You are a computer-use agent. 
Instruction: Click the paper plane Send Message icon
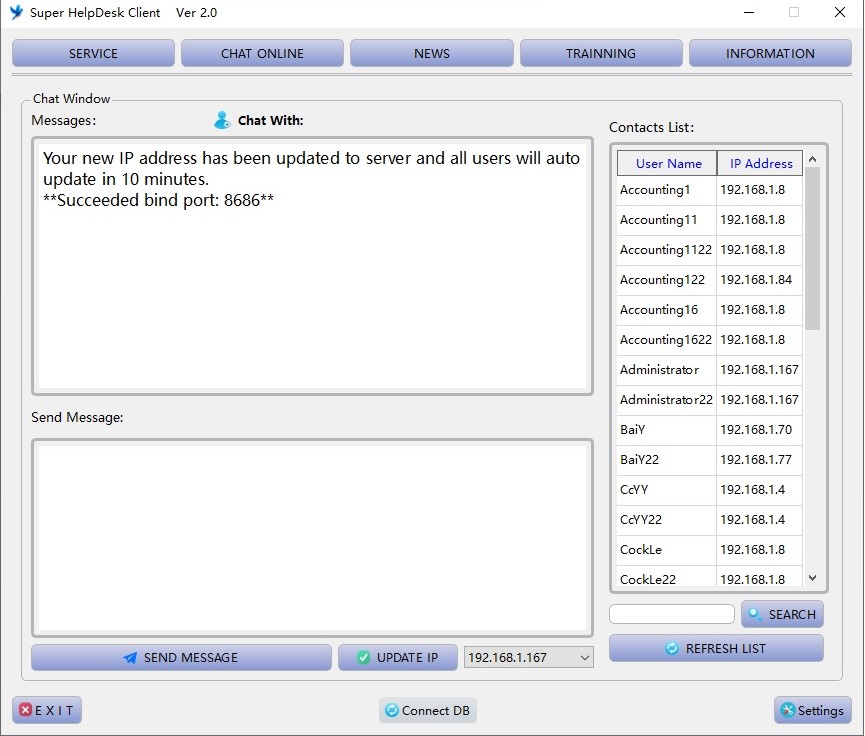point(130,658)
